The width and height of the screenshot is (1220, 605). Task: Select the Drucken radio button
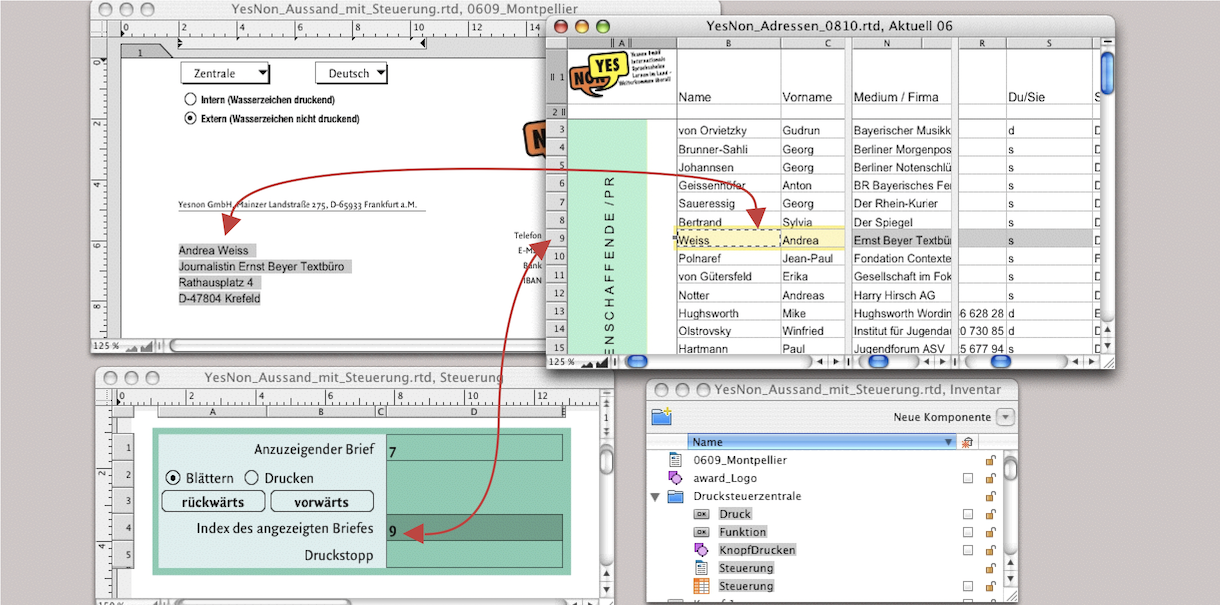pos(252,478)
